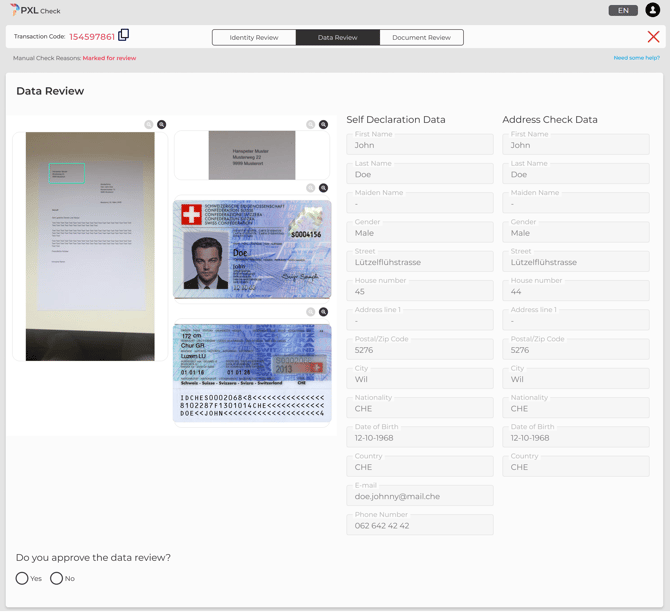Click Address Check Date of Birth field

tap(576, 437)
